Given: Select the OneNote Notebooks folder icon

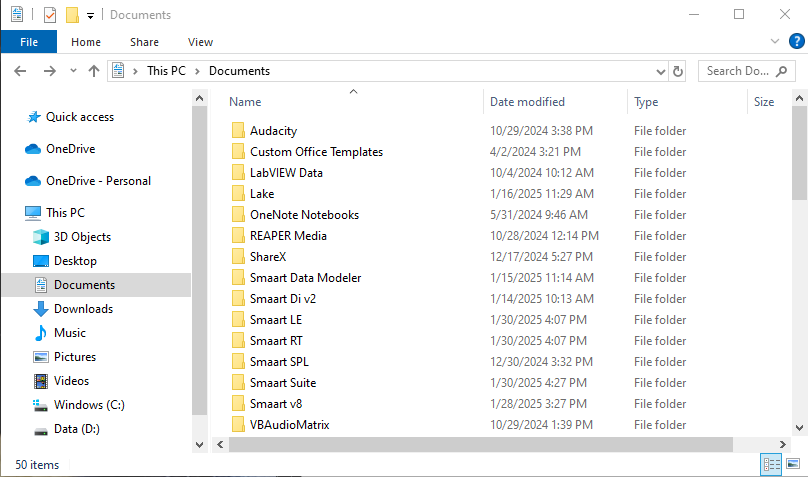Looking at the screenshot, I should pos(238,214).
